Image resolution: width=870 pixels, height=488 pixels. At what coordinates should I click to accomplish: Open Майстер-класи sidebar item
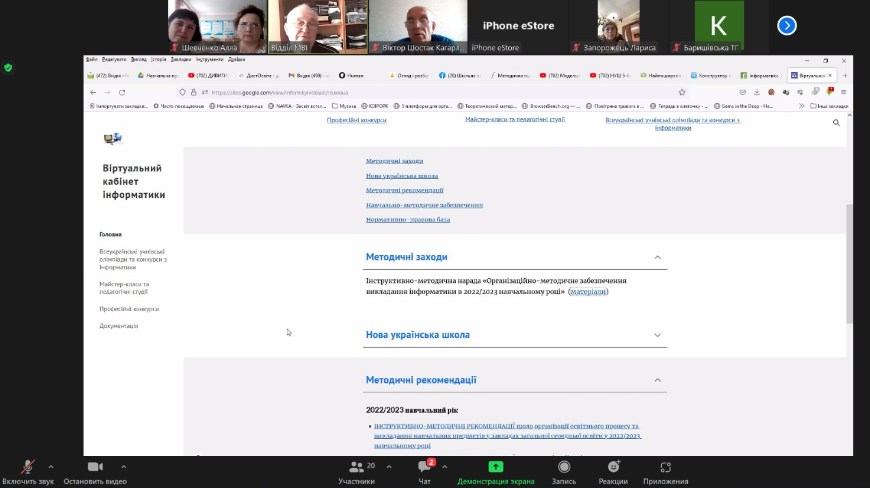click(124, 288)
